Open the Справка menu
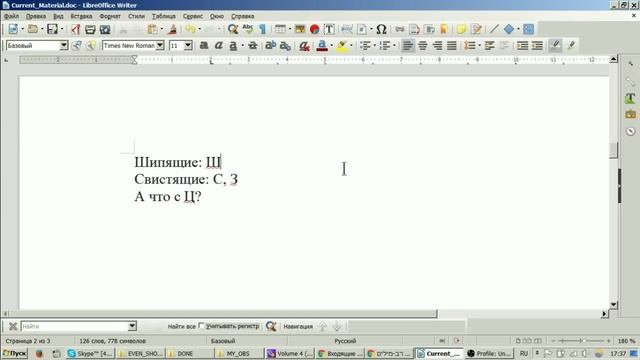Viewport: 640px width, 360px height. (243, 16)
